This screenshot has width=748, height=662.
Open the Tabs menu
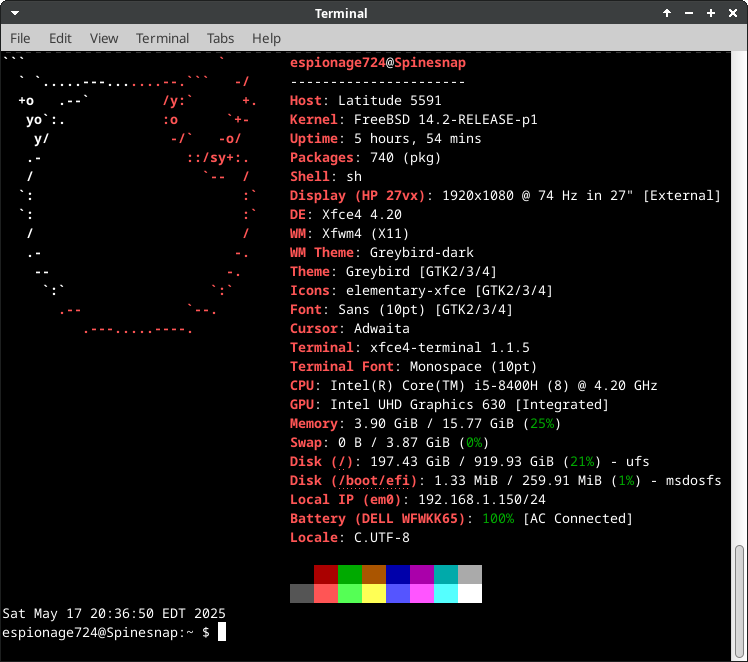tap(220, 38)
